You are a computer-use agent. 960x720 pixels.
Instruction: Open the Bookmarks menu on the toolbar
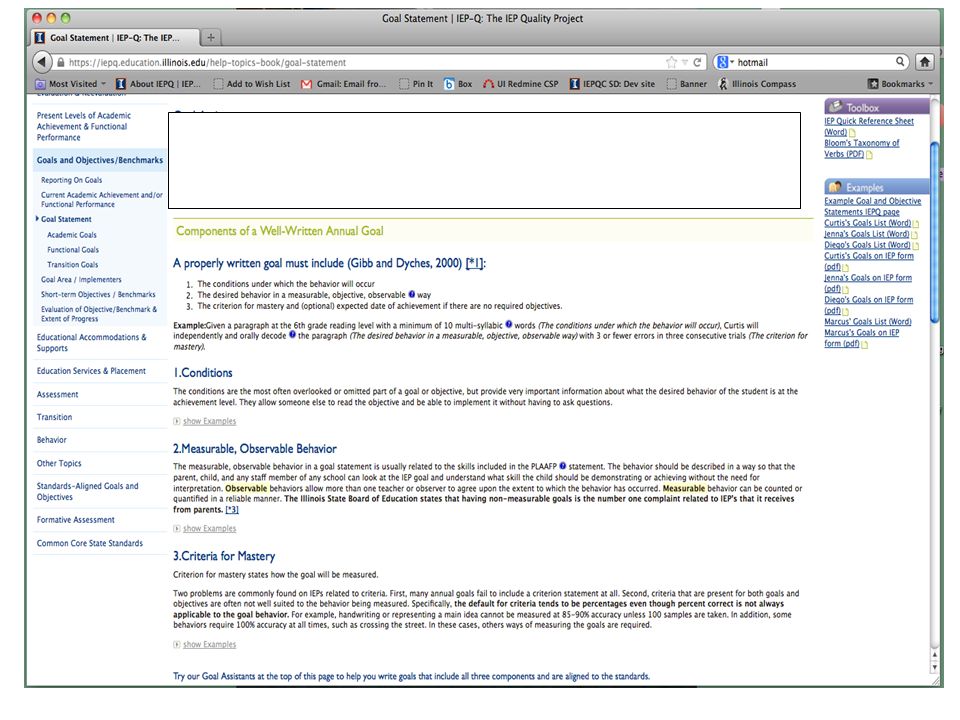coord(900,84)
